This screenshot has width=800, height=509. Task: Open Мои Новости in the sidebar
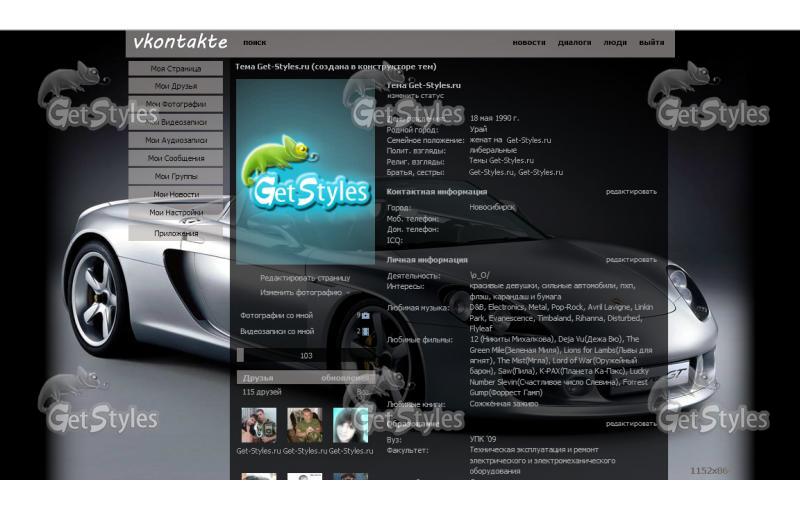click(176, 194)
